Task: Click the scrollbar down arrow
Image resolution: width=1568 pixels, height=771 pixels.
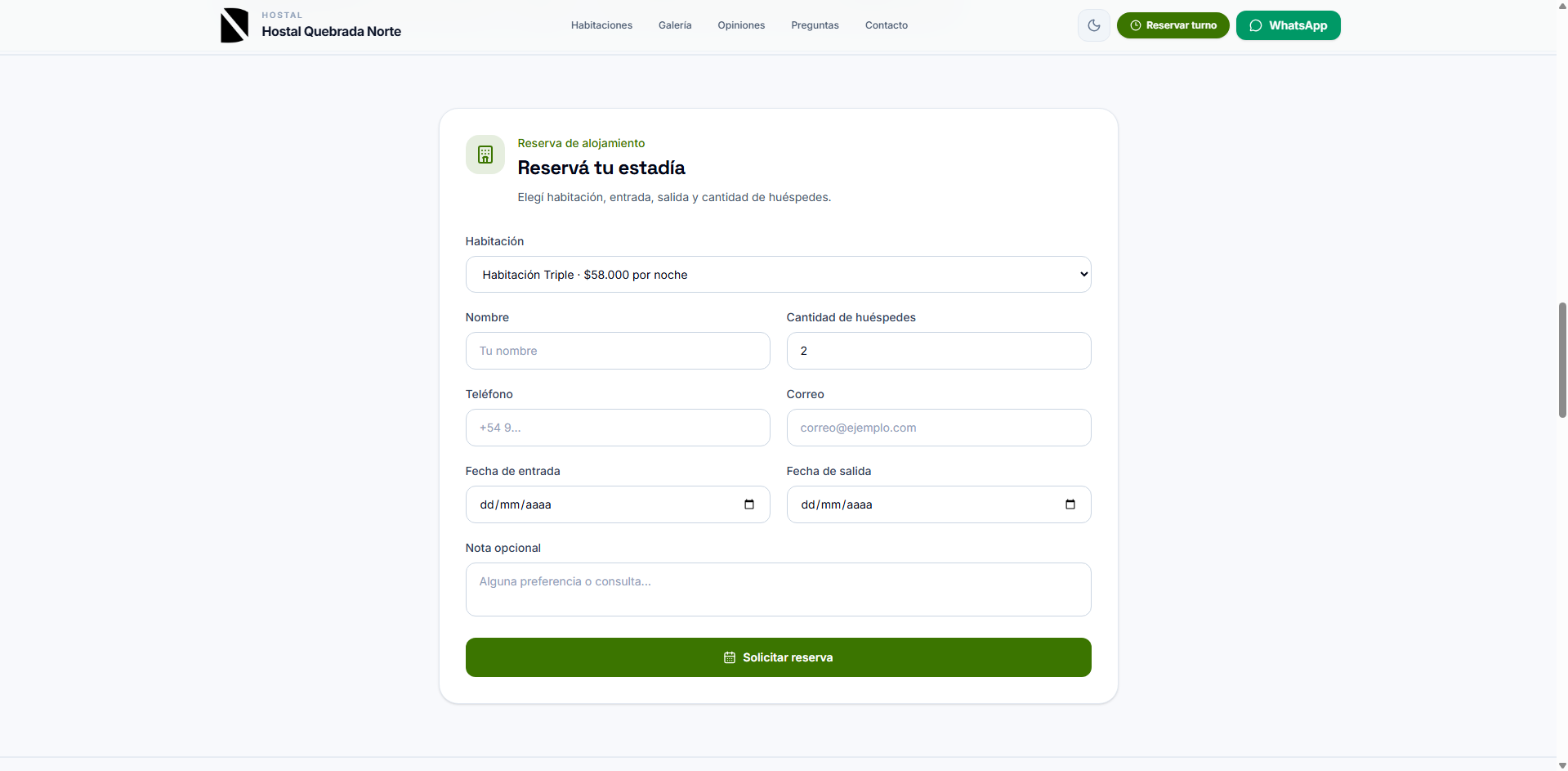Action: [1562, 765]
